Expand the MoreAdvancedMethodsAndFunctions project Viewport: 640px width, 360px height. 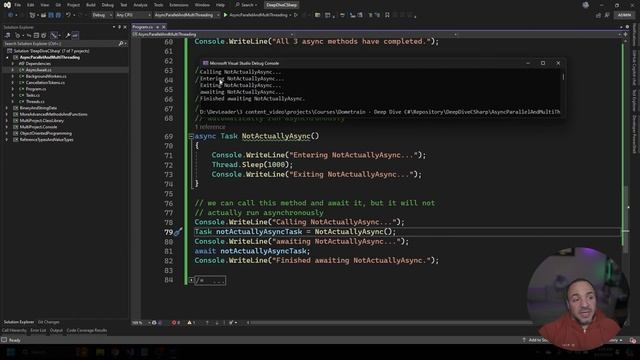(7, 114)
